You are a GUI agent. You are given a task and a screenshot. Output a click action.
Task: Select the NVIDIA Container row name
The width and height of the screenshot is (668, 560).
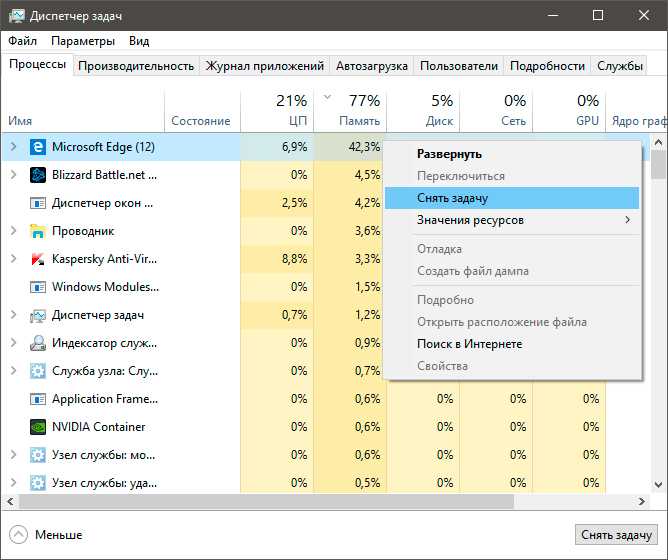(98, 427)
